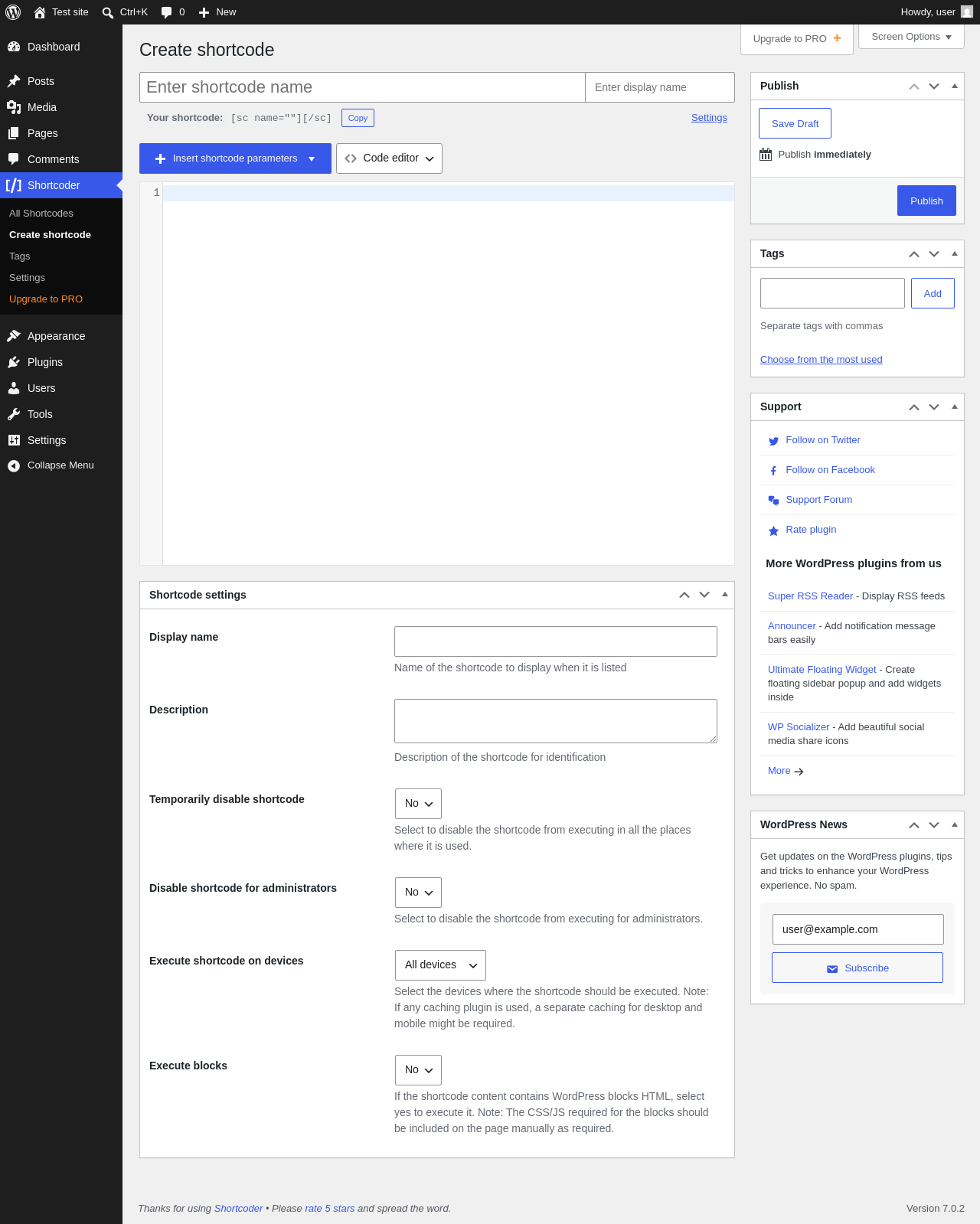
Task: Open Temporarily disable shortcode dropdown
Action: coord(418,804)
